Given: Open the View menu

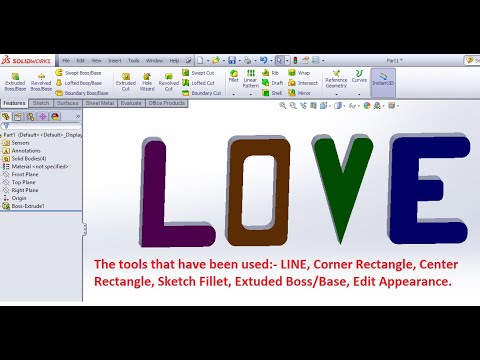Looking at the screenshot, I should [96, 61].
